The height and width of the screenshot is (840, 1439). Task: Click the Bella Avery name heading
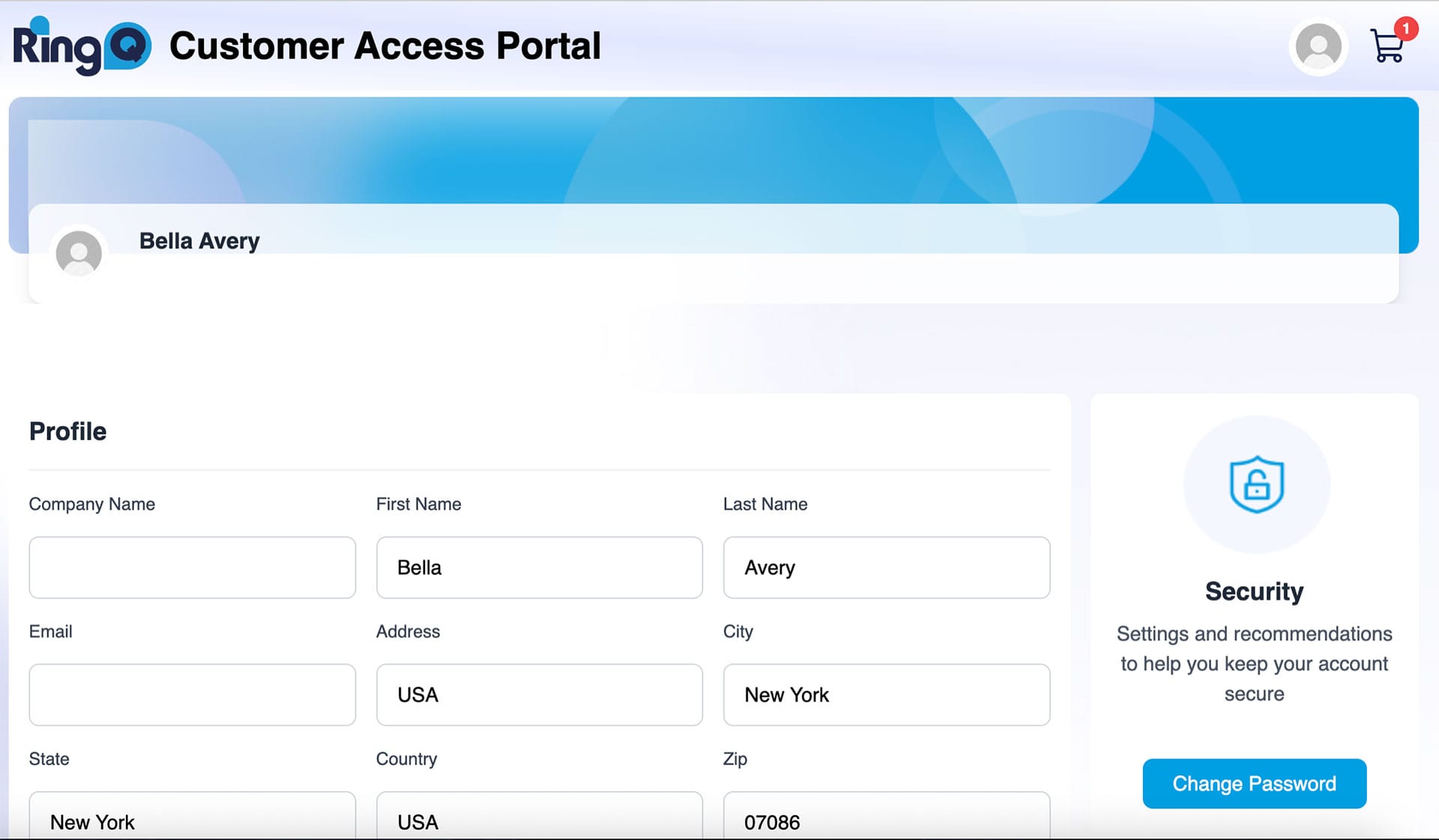coord(199,241)
